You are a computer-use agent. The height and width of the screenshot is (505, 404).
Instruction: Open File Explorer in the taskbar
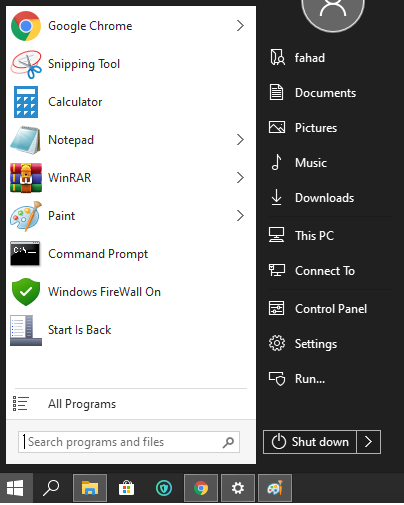[x=90, y=488]
